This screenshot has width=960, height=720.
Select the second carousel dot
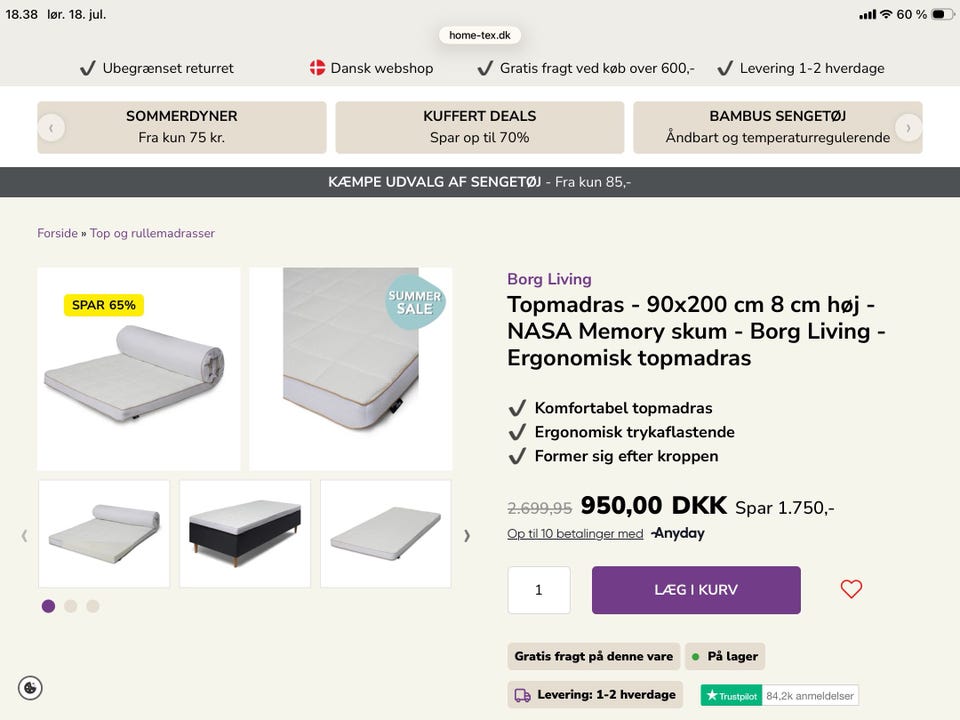pos(70,606)
